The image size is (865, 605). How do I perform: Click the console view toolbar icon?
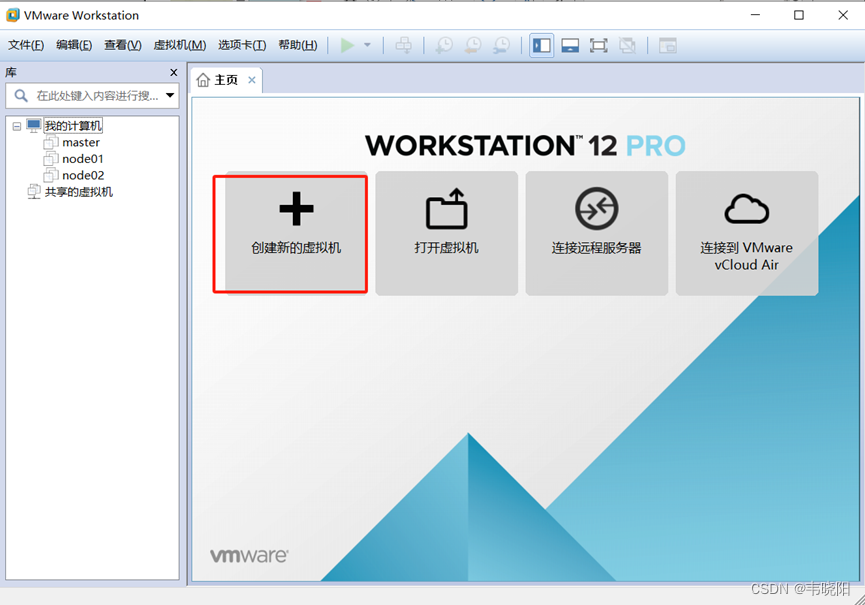coord(668,45)
